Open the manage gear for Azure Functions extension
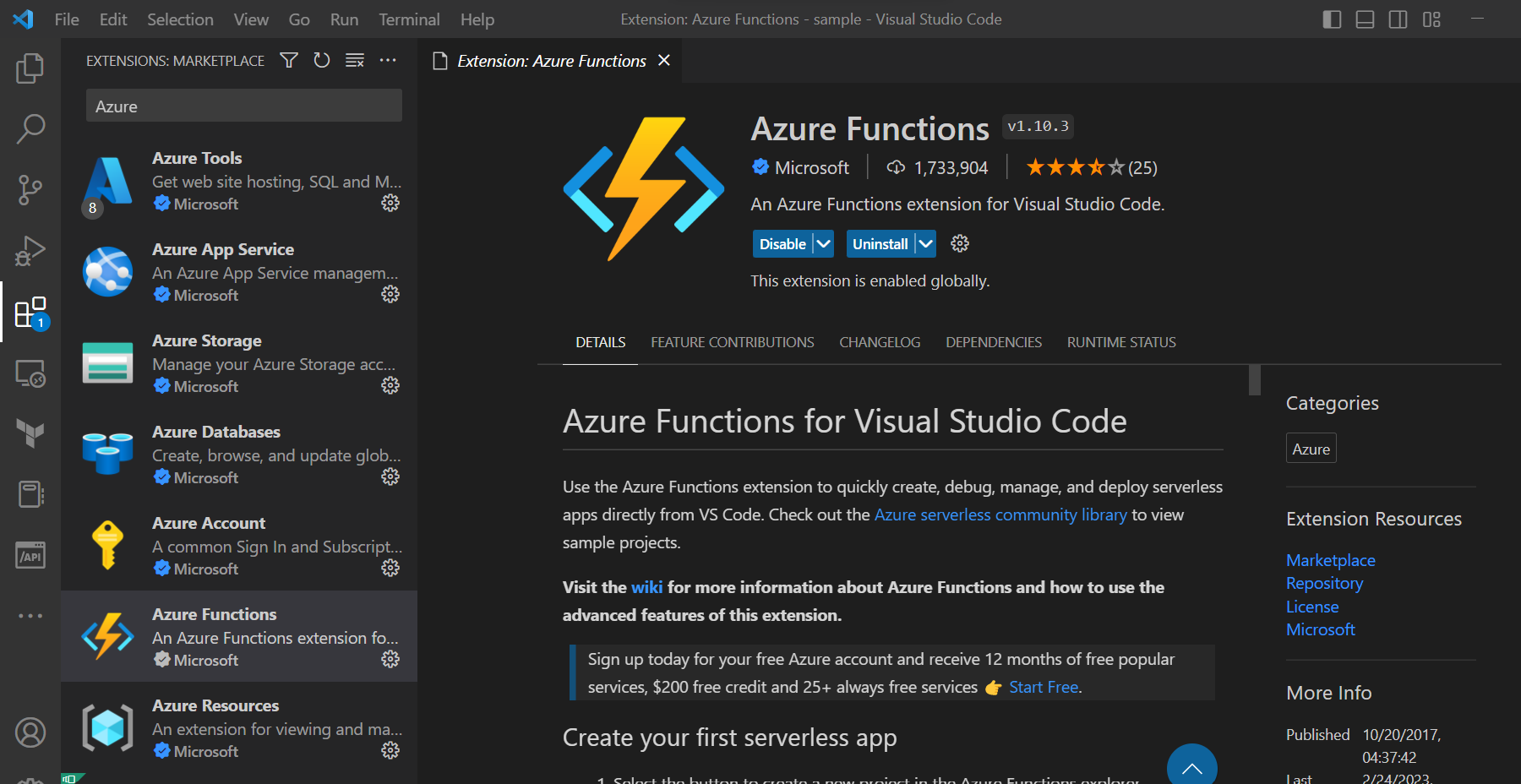1521x784 pixels. coord(390,660)
